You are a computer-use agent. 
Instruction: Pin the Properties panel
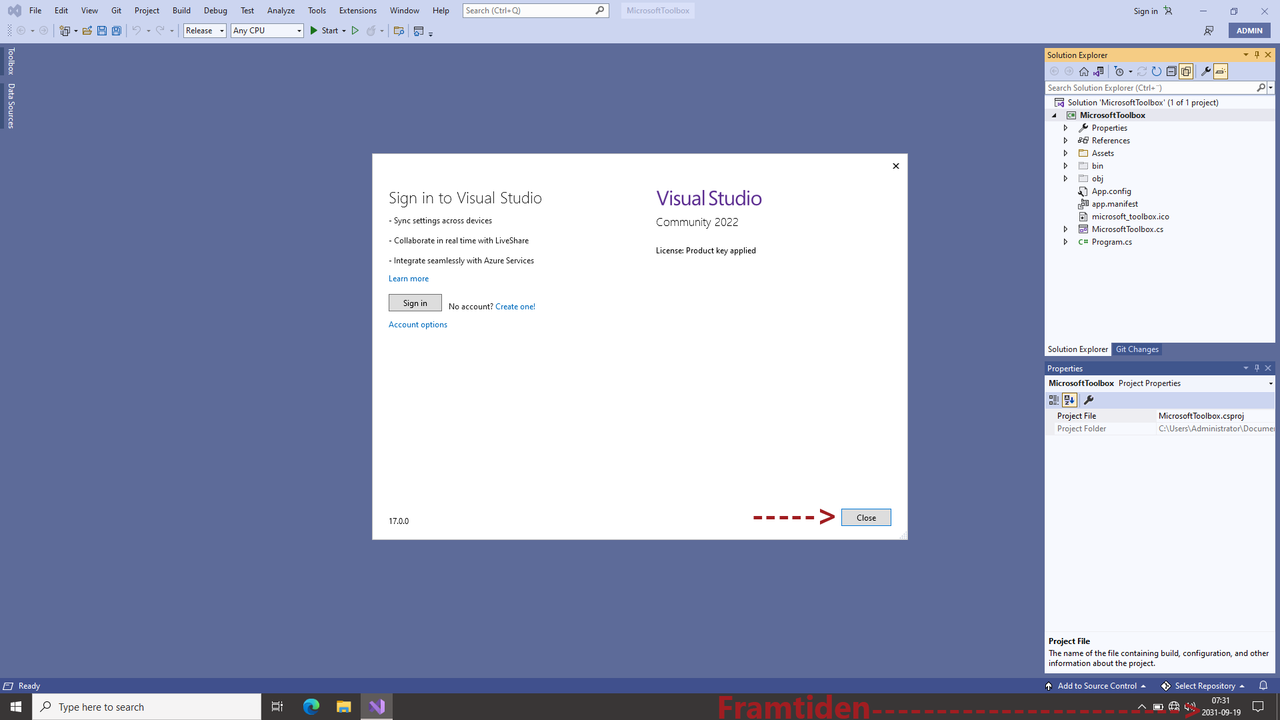pyautogui.click(x=1257, y=368)
